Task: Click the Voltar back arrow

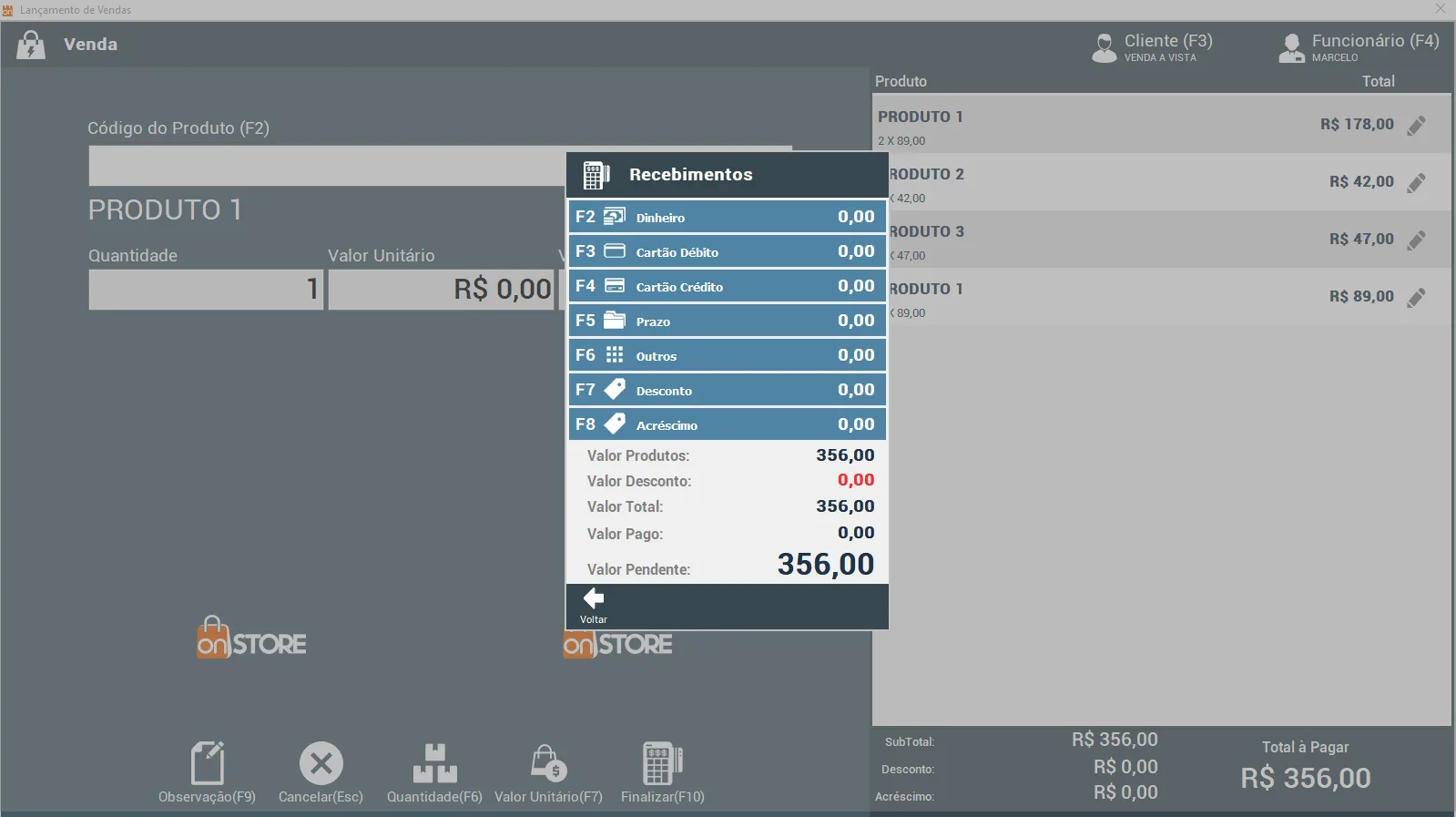Action: tap(594, 598)
